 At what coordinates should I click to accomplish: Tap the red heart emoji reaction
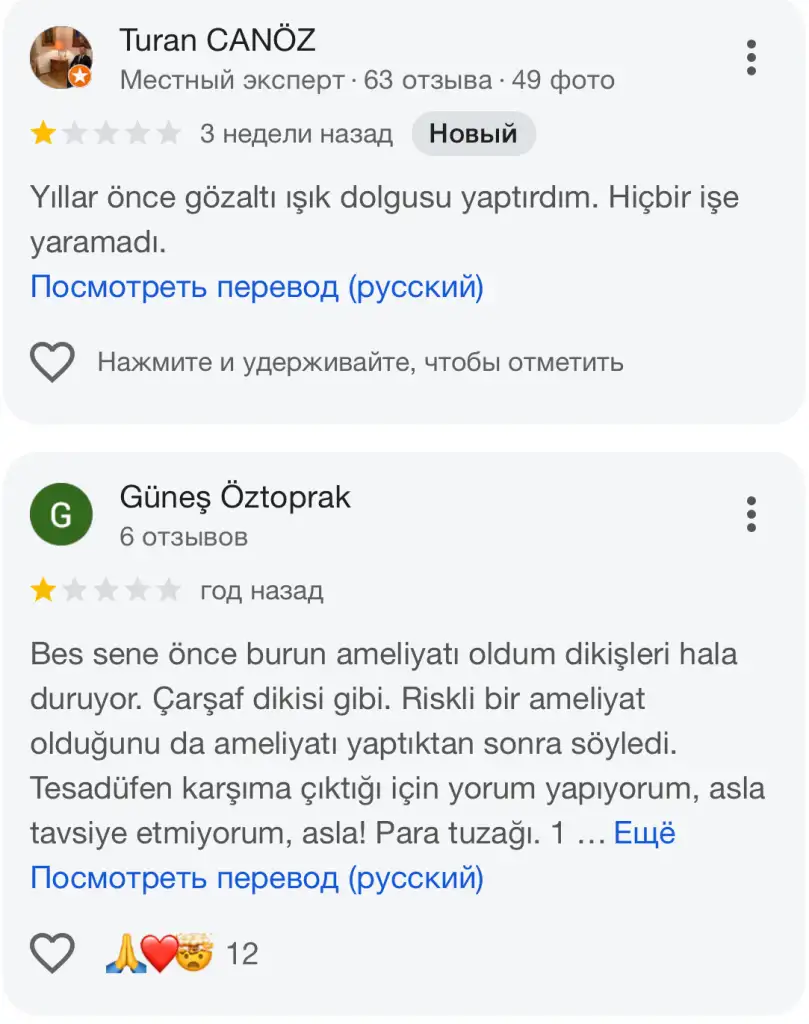158,954
